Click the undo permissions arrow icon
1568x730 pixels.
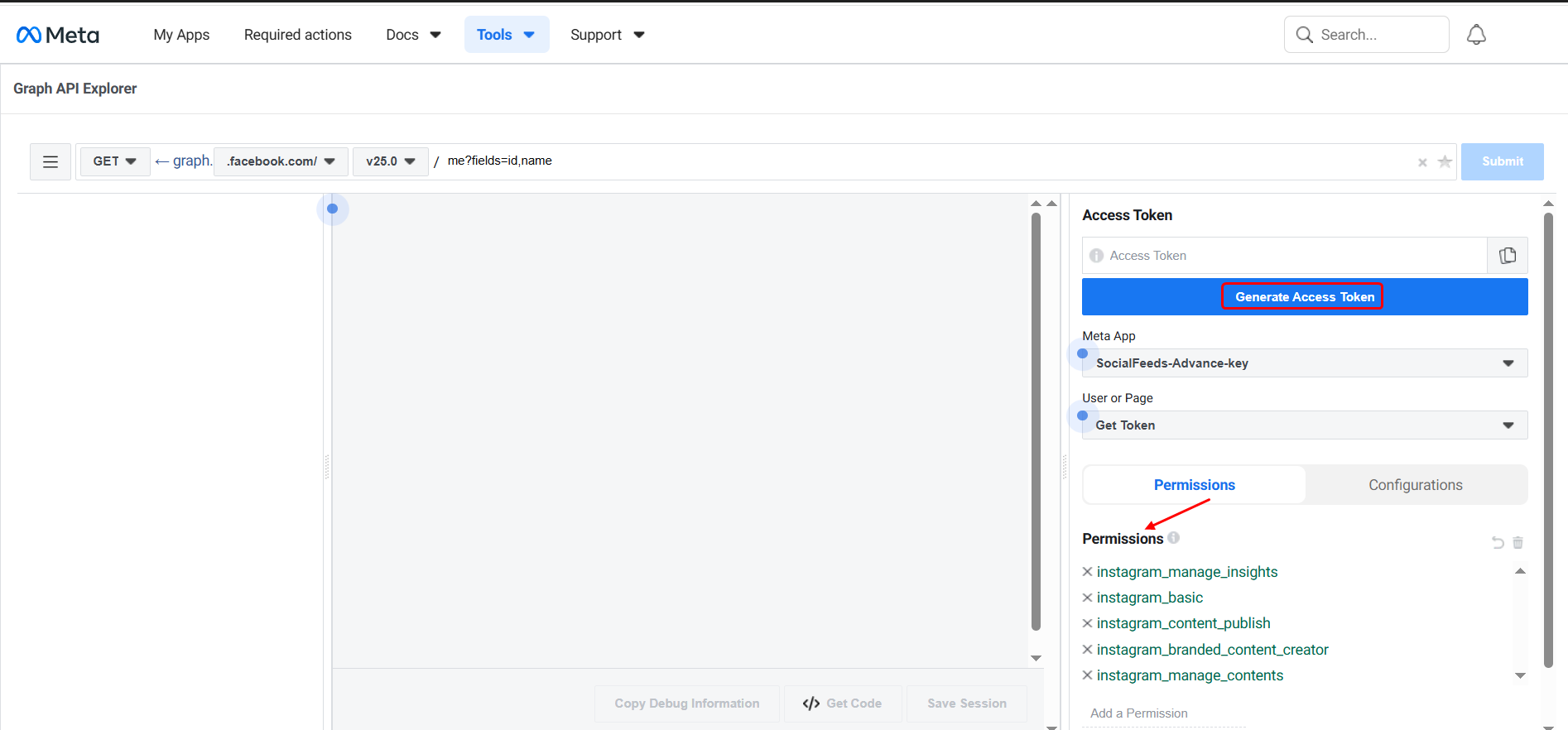click(1498, 543)
